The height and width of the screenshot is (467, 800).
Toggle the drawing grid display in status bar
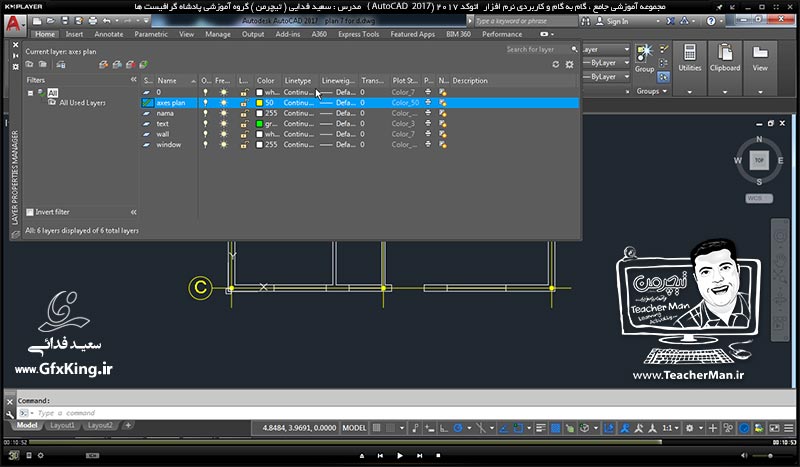pos(377,428)
